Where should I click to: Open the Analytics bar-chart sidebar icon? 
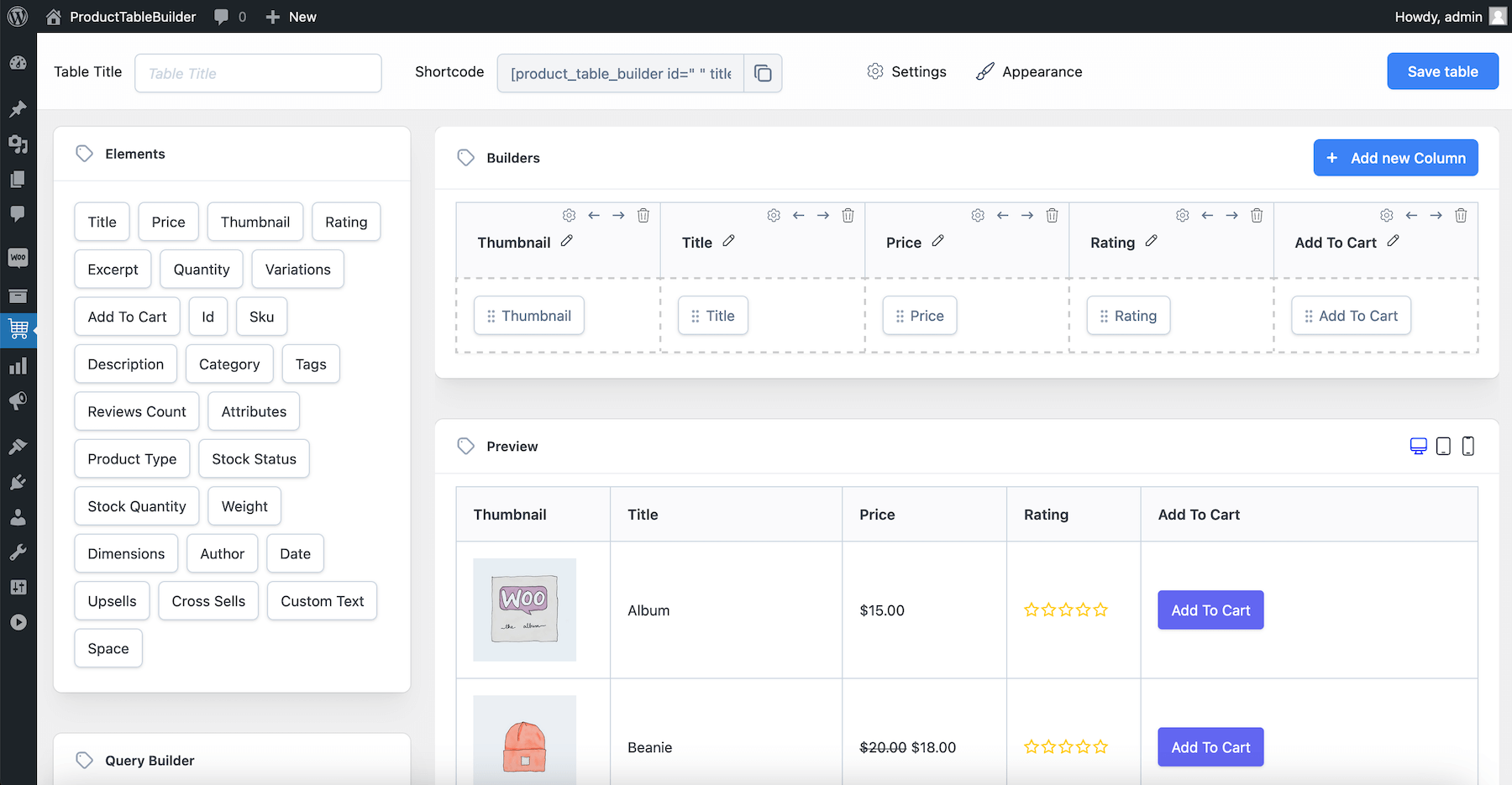point(18,365)
